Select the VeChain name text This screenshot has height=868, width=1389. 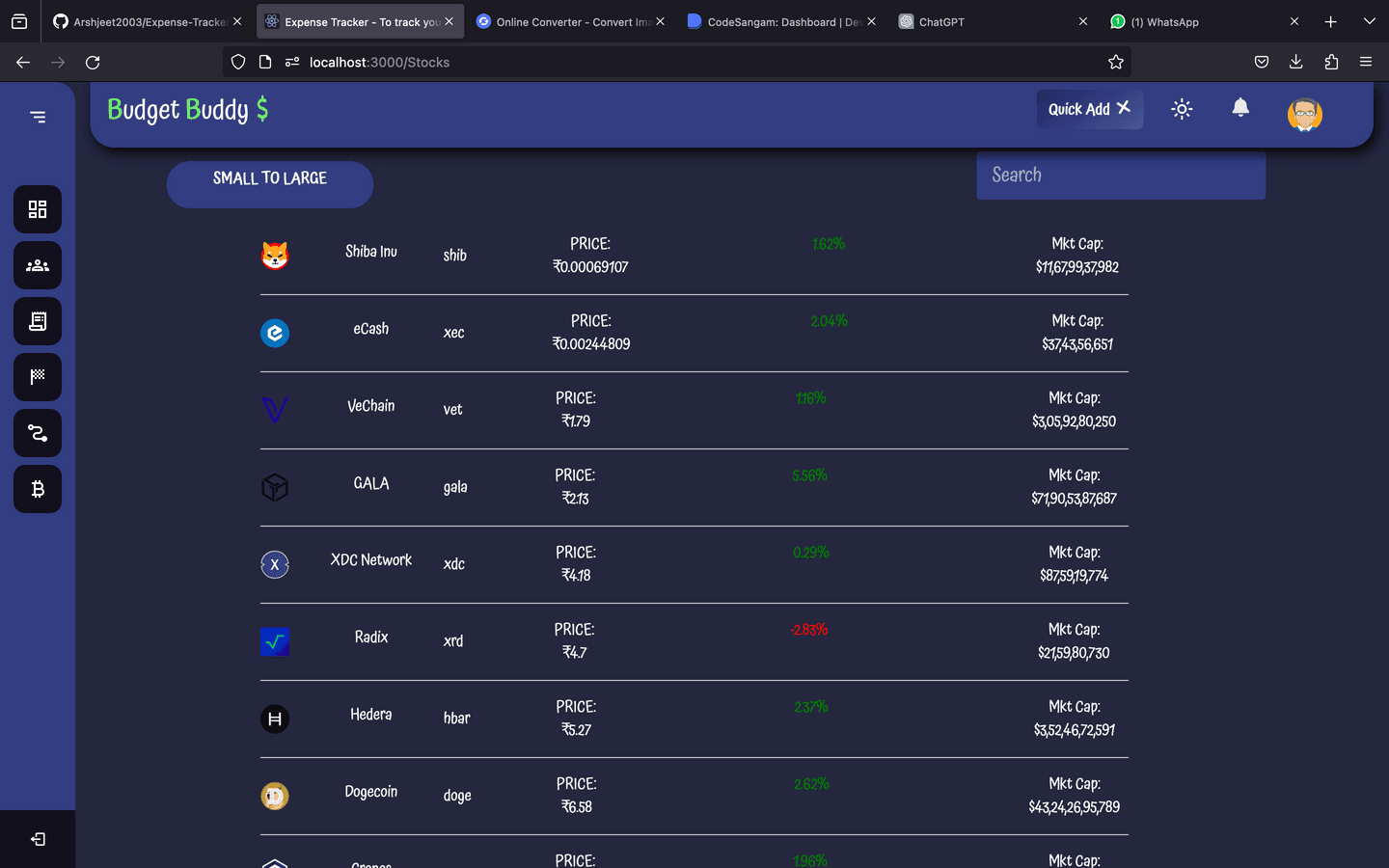[371, 406]
